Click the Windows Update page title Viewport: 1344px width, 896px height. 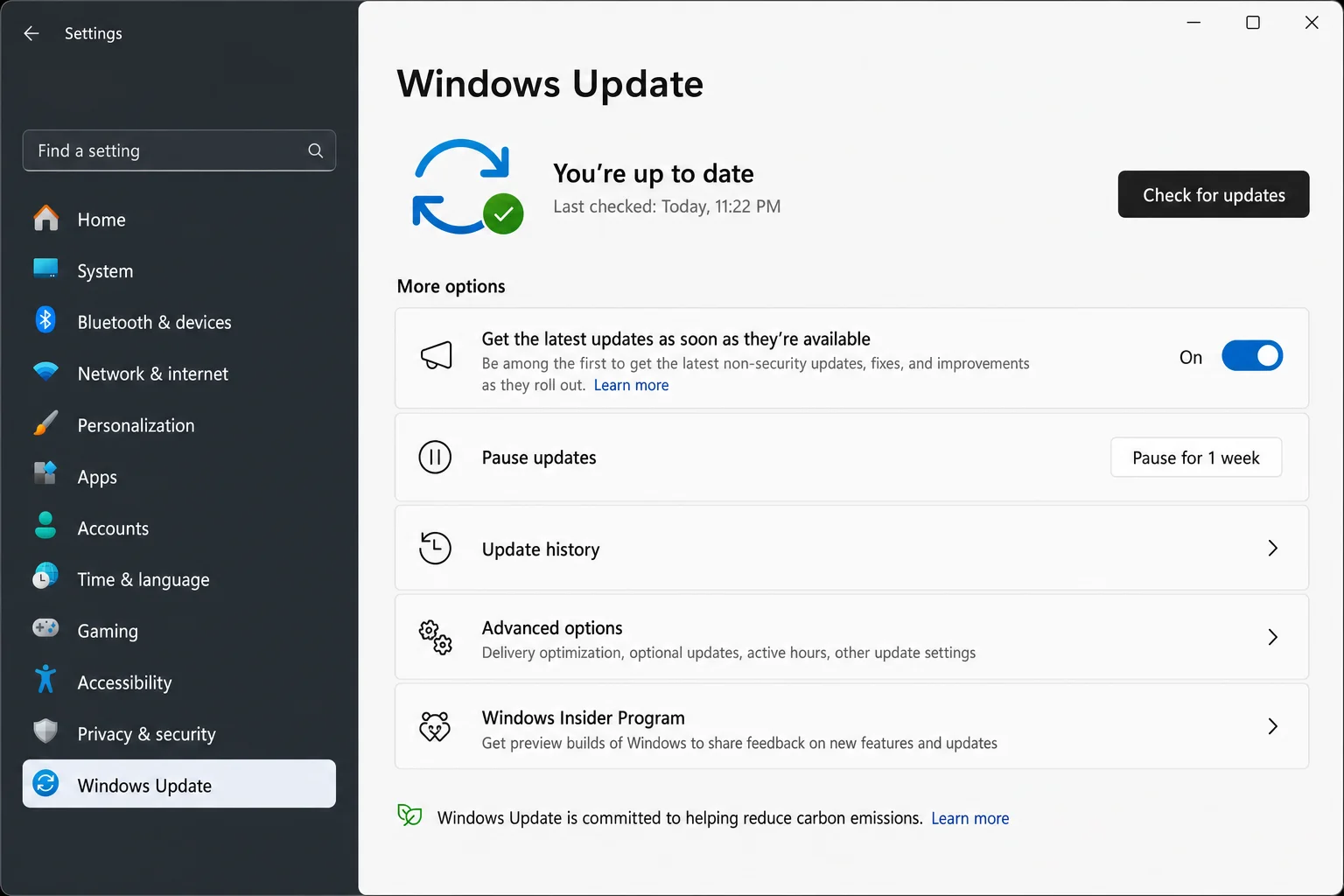point(549,84)
